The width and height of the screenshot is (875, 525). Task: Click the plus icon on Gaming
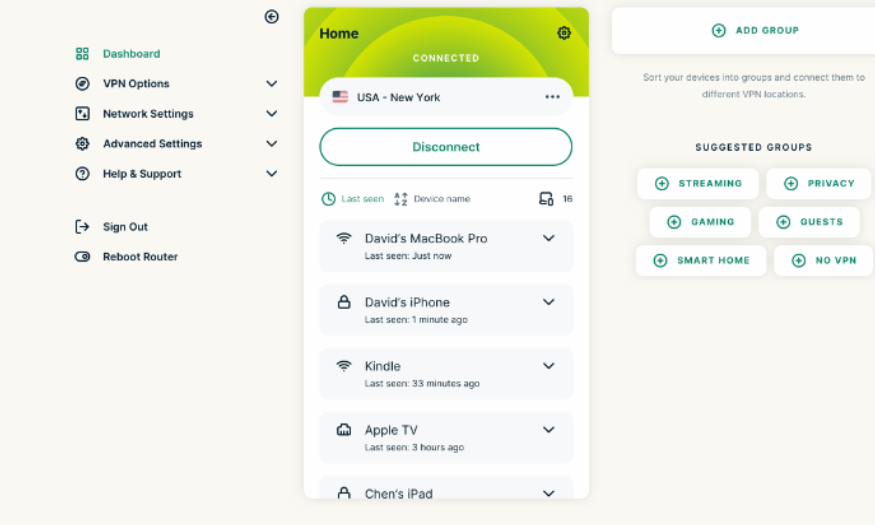pos(674,222)
